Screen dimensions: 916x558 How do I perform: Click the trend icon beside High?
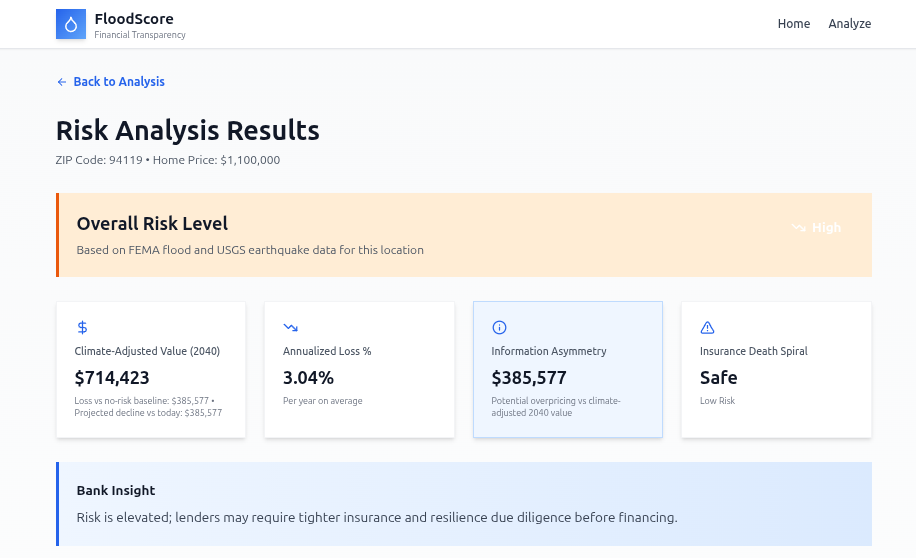click(x=799, y=227)
